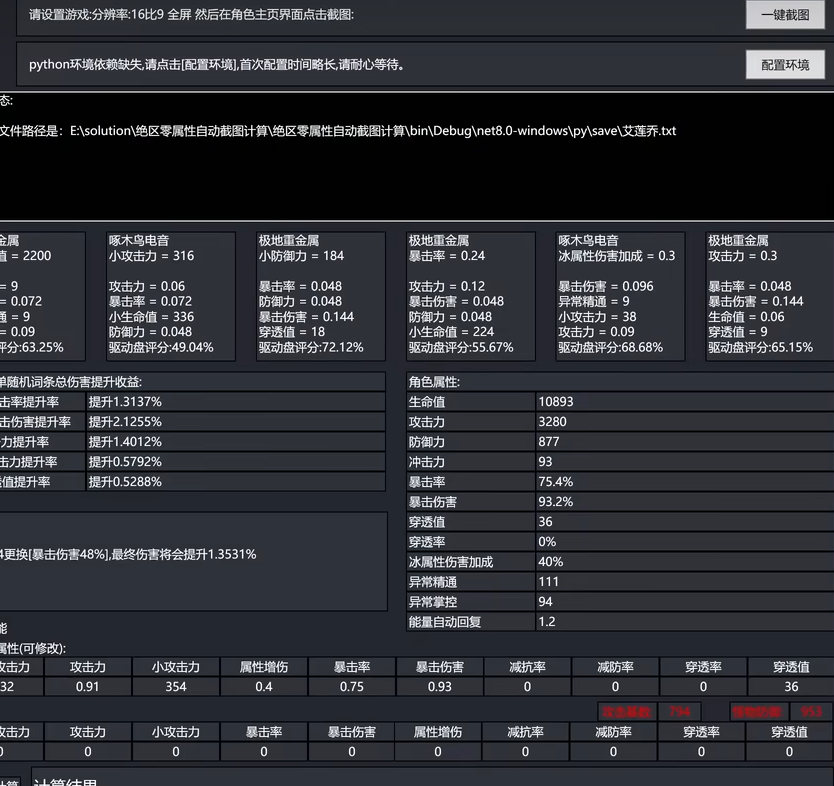Select the 啄木鸟电音 card with 冰属性伤害加成 = 0.3
Viewport: 834px width, 786px height.
tap(620, 296)
